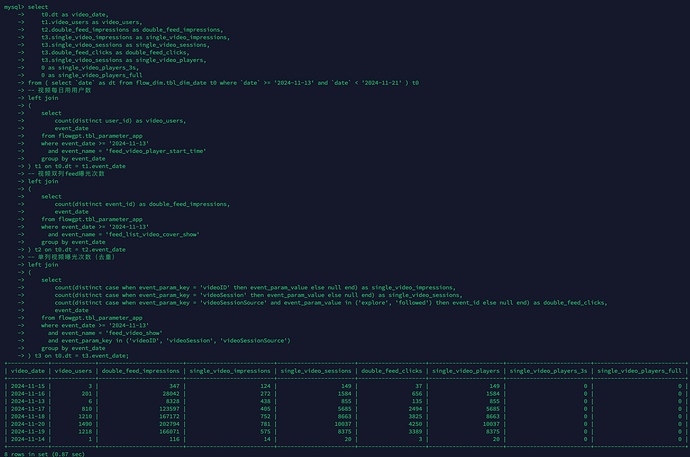Click the "event_param_key in ('videoID', ...)" line
Image resolution: width=690 pixels, height=457 pixels.
click(x=169, y=340)
